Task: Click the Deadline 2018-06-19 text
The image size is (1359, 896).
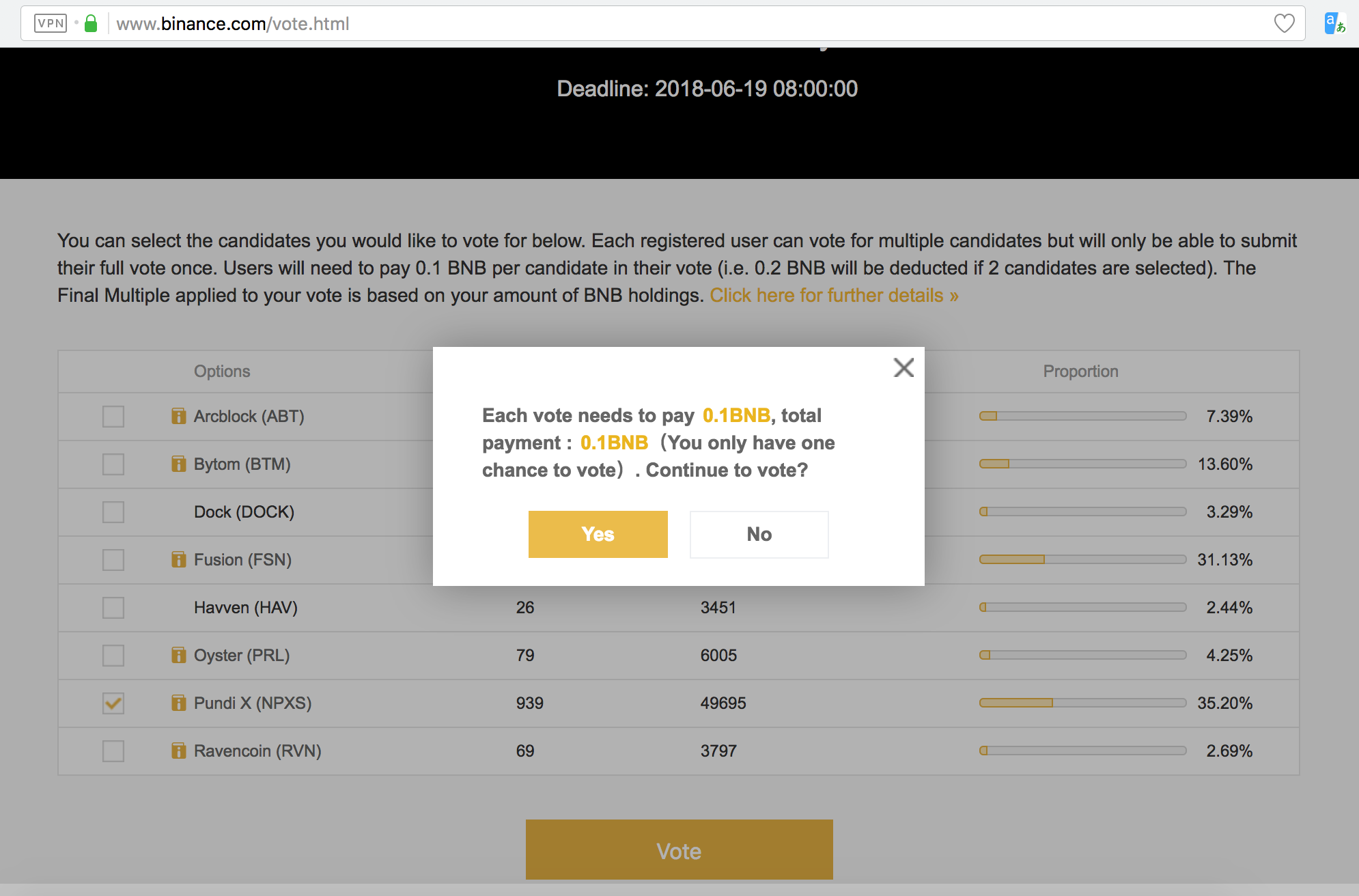Action: [x=707, y=89]
